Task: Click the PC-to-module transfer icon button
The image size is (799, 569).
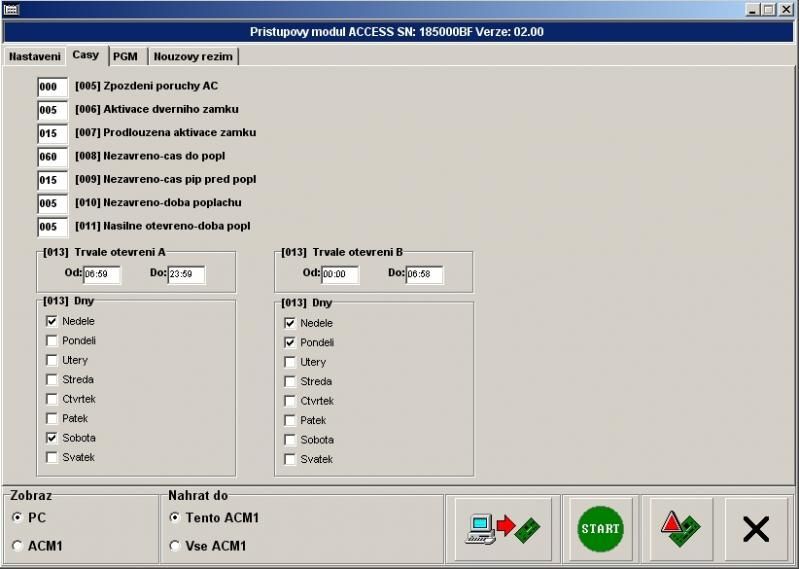Action: point(501,528)
